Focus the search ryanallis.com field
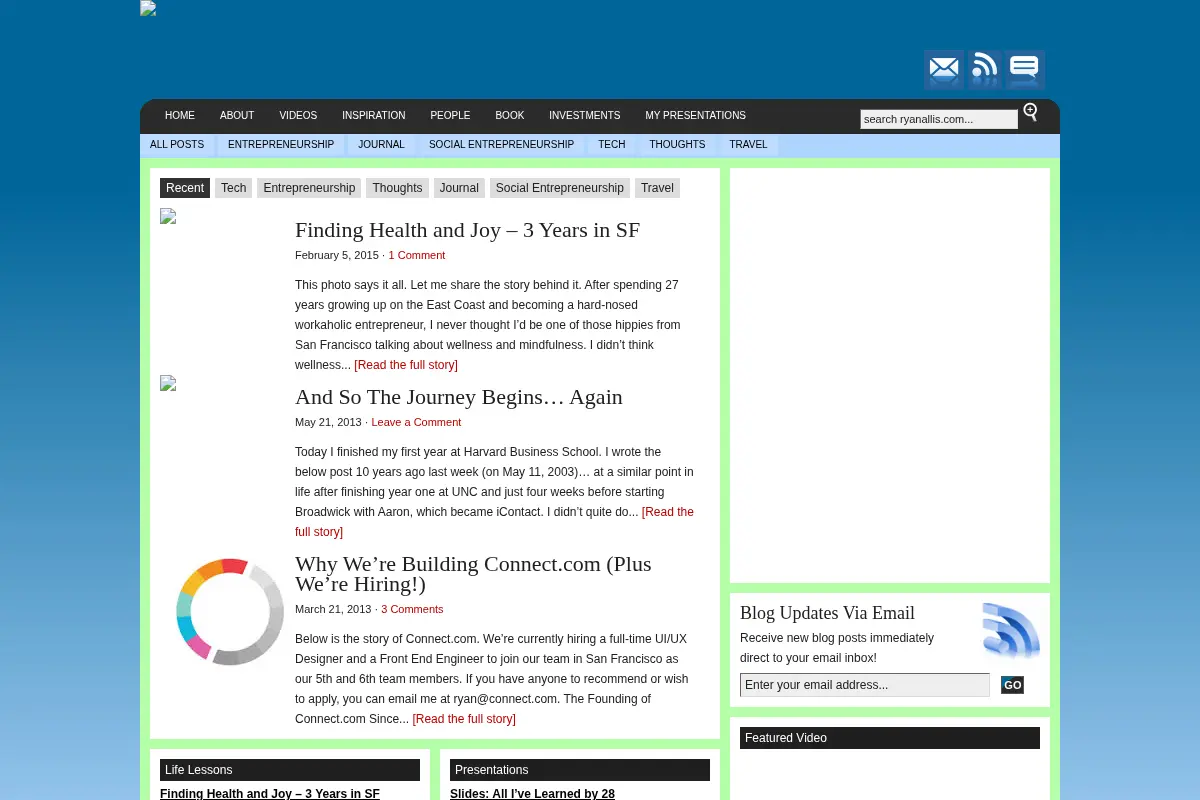Image resolution: width=1200 pixels, height=800 pixels. pyautogui.click(x=939, y=119)
